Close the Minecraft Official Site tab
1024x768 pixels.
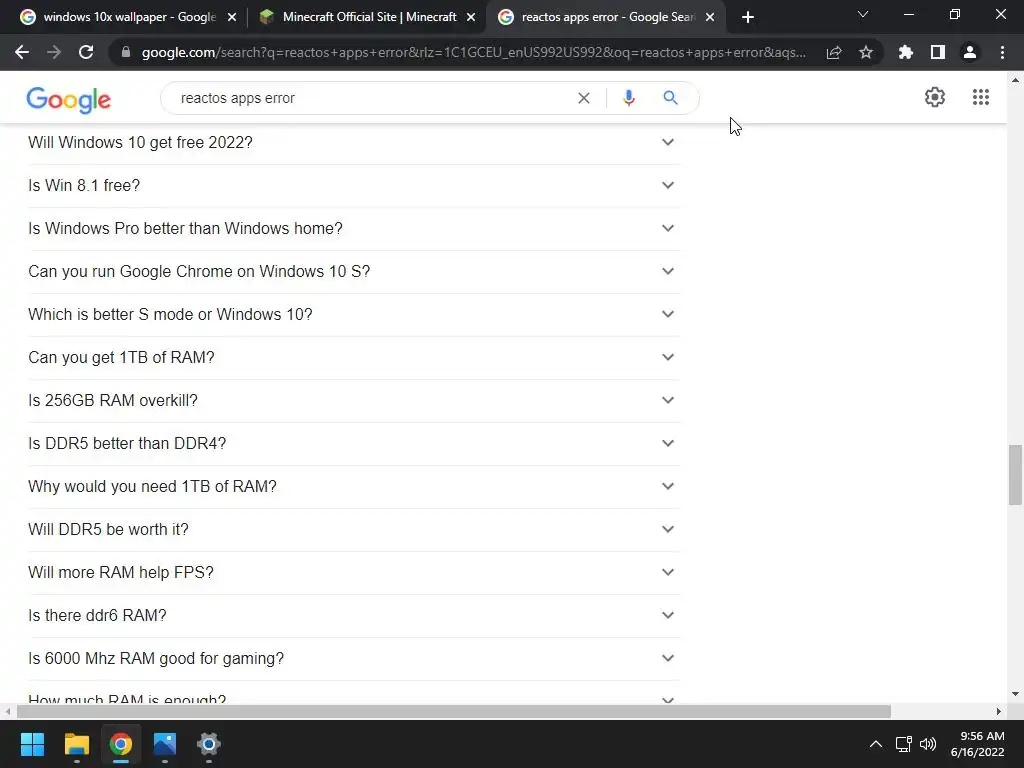471,18
